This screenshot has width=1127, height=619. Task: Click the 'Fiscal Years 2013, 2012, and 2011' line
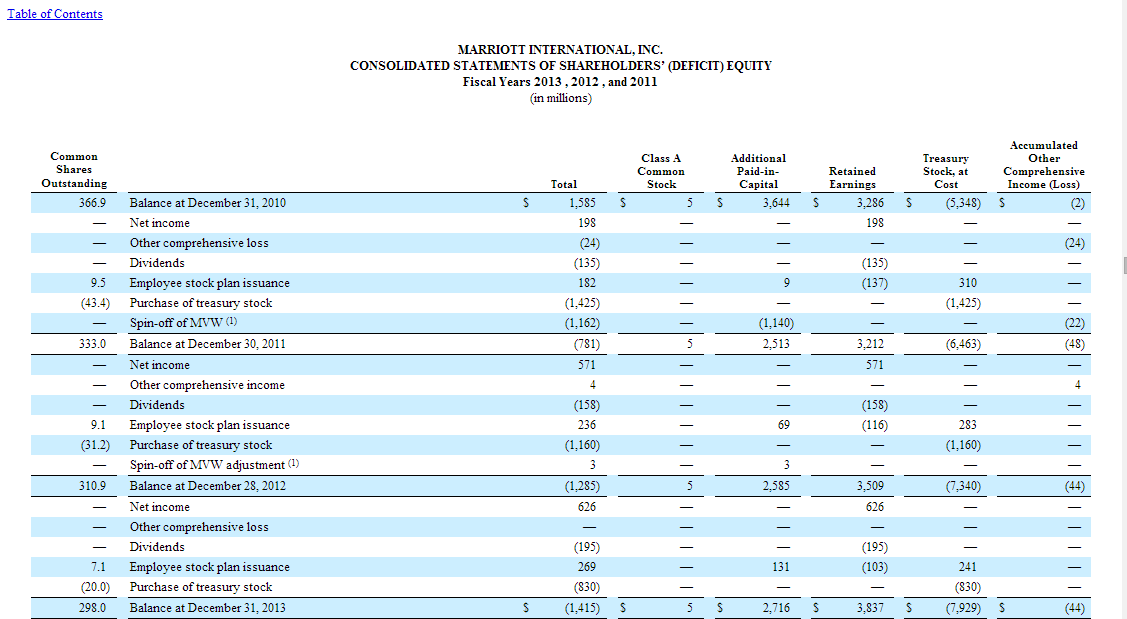click(x=560, y=82)
